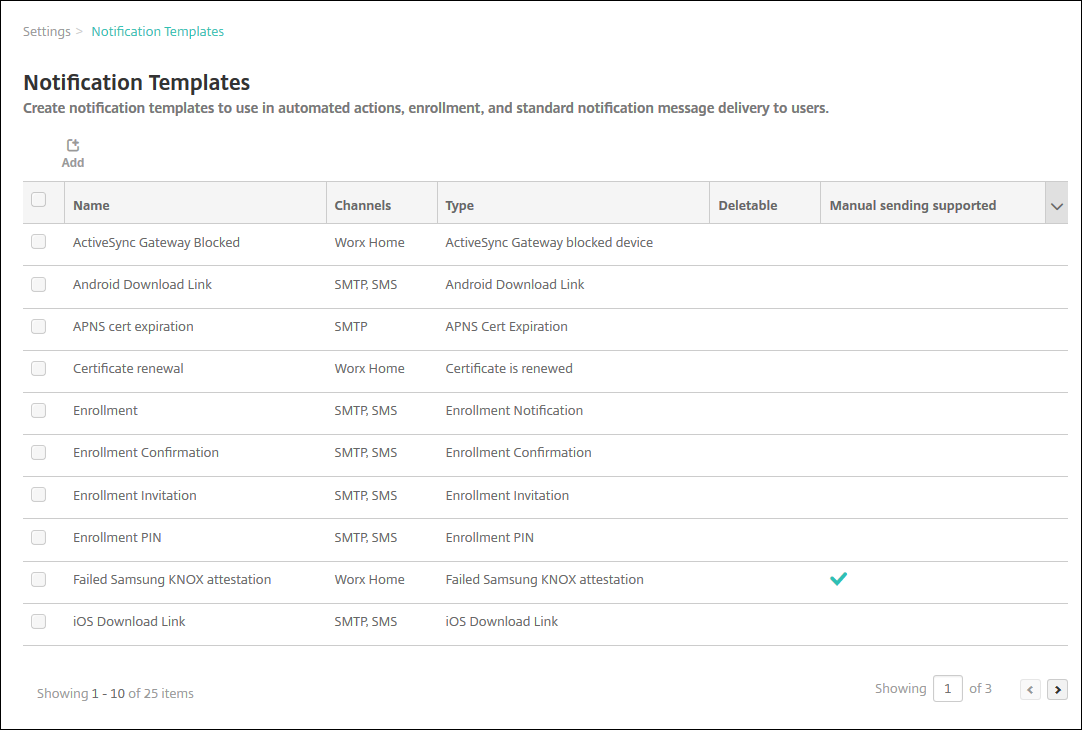Viewport: 1082px width, 730px height.
Task: Click the green checkmark in KNOX row
Action: (x=838, y=578)
